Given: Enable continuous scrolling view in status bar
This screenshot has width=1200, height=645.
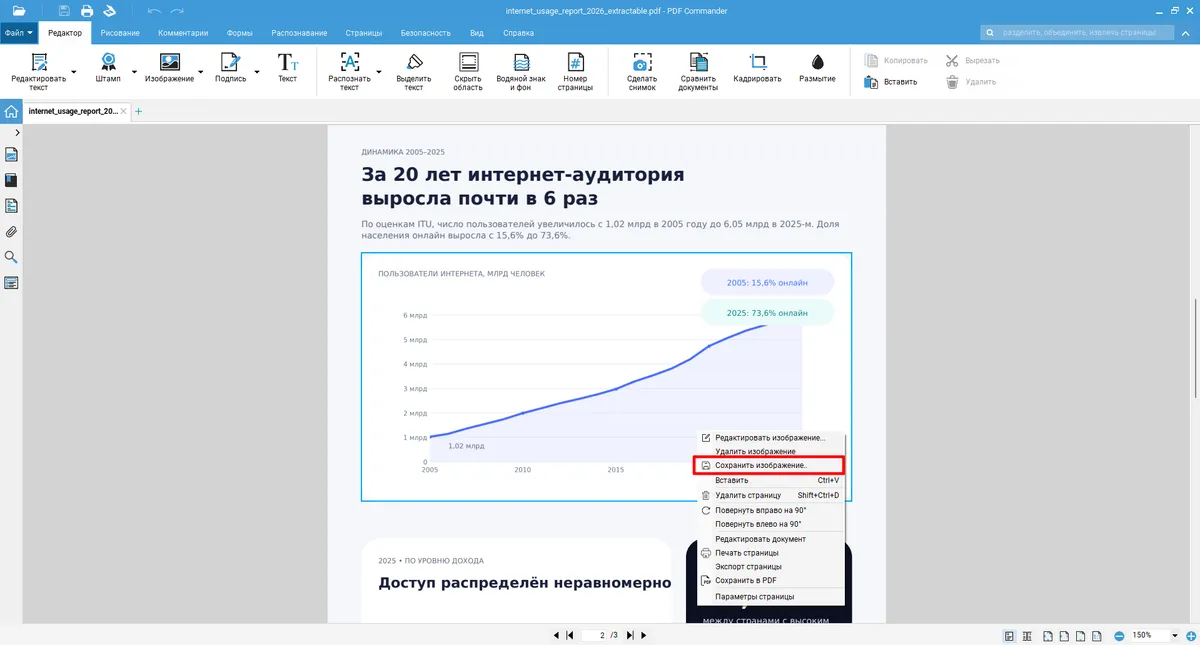Looking at the screenshot, I should coord(1026,636).
